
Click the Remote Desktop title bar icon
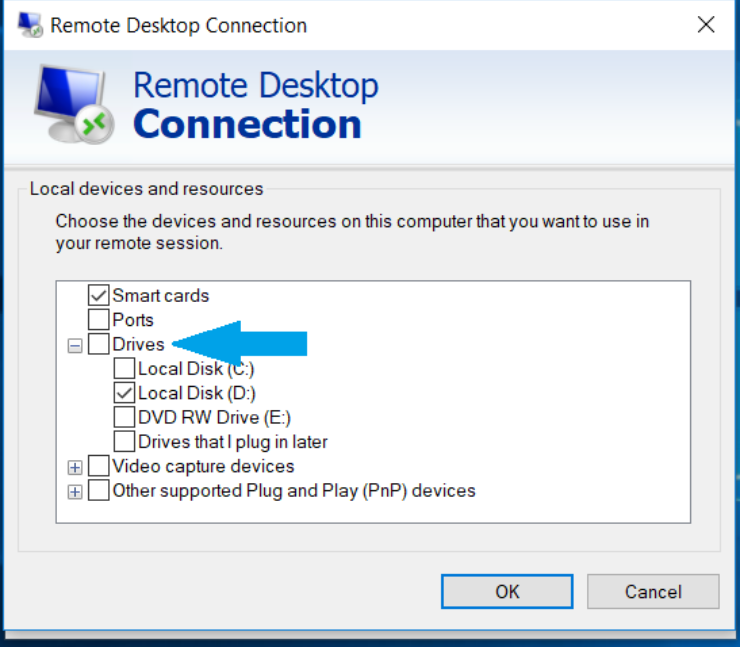pos(31,25)
